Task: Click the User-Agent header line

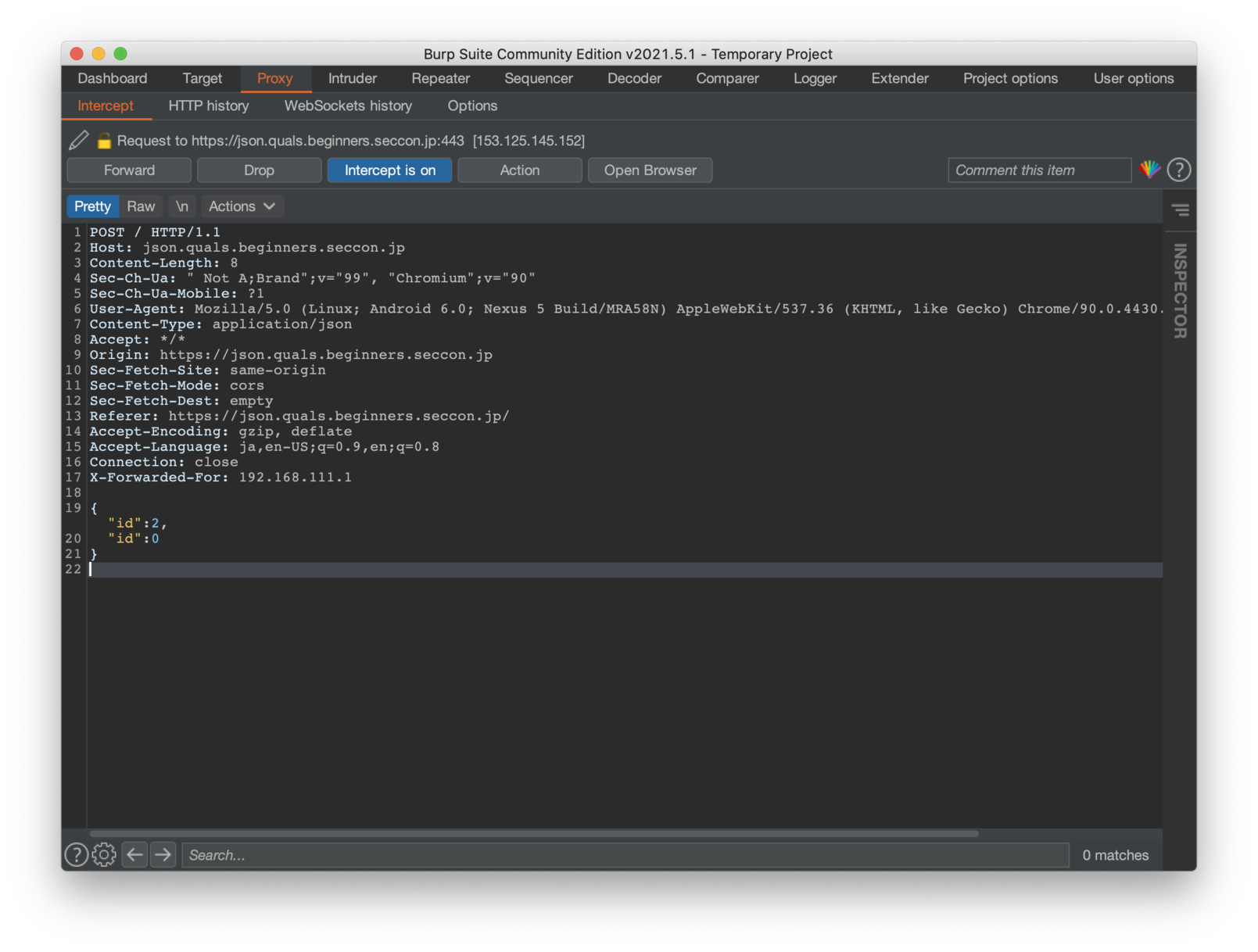Action: tap(625, 309)
